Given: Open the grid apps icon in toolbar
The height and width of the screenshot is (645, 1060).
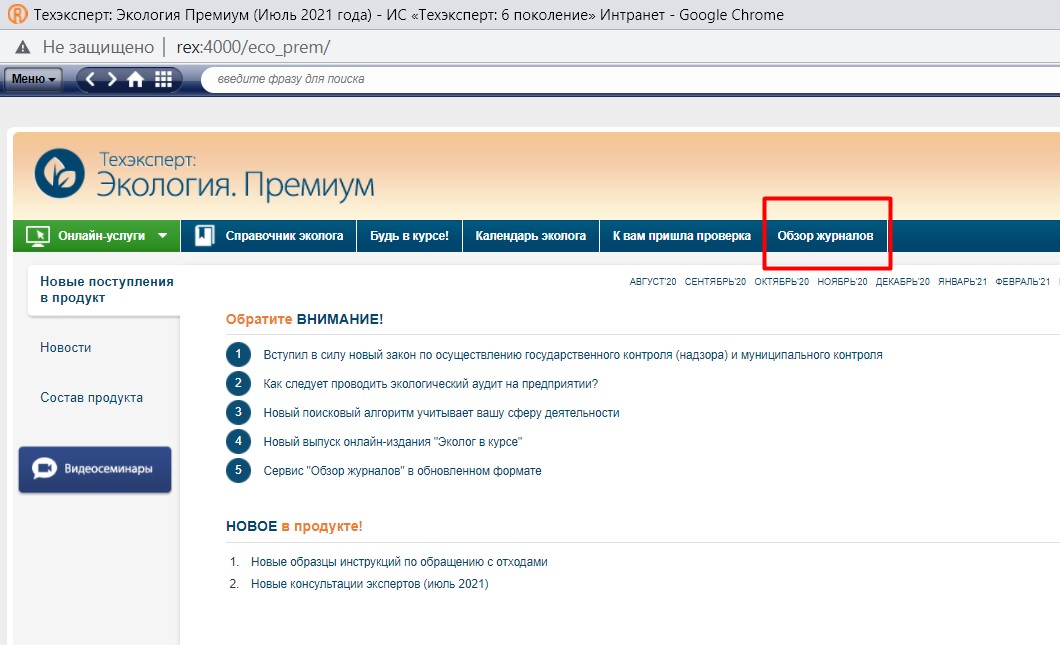Looking at the screenshot, I should pyautogui.click(x=164, y=79).
